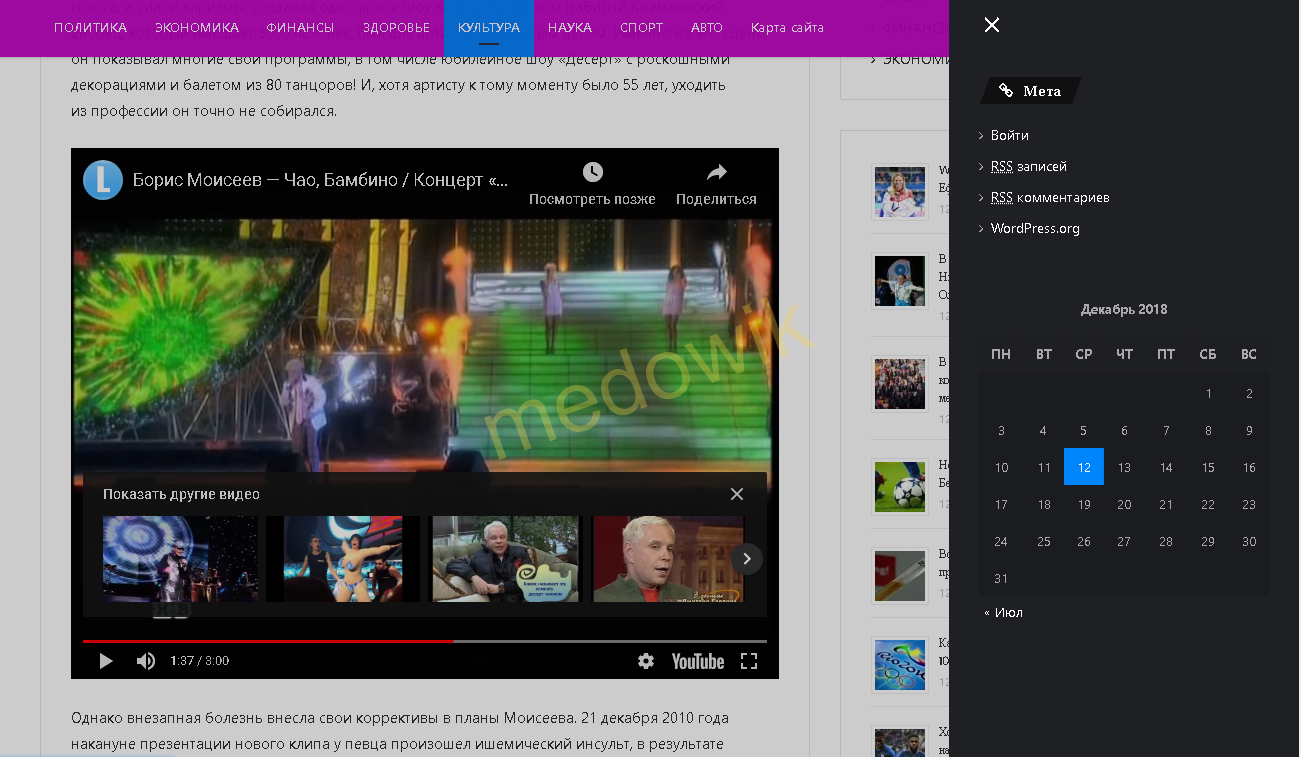This screenshot has width=1301, height=757.
Task: Mute the video volume speaker icon
Action: click(x=146, y=661)
